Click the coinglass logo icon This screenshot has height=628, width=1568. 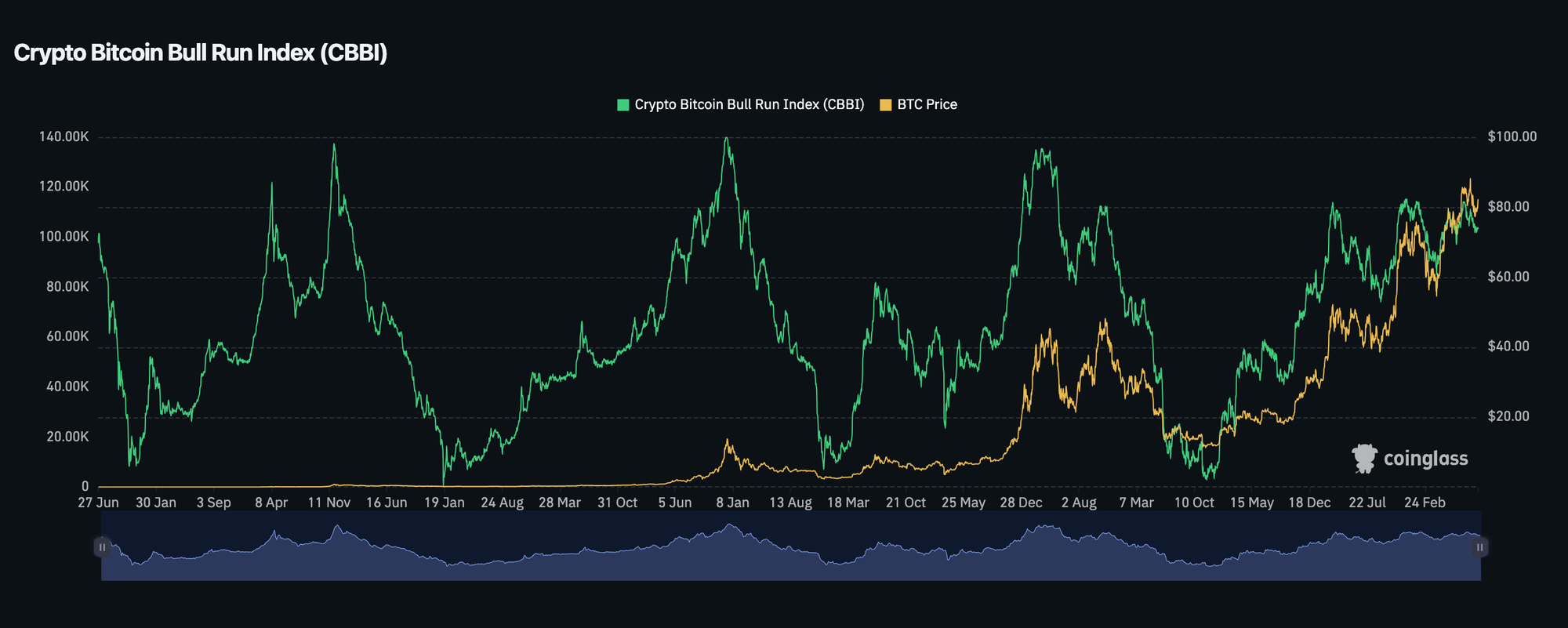pyautogui.click(x=1364, y=459)
